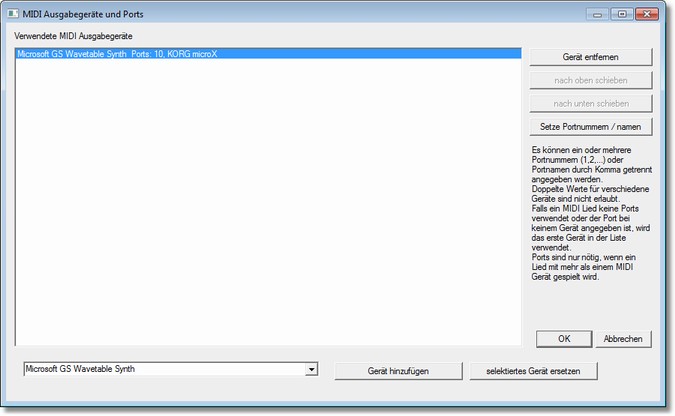Viewport: 675px width, 416px height.
Task: Click the empty area of the device list
Action: (x=268, y=200)
